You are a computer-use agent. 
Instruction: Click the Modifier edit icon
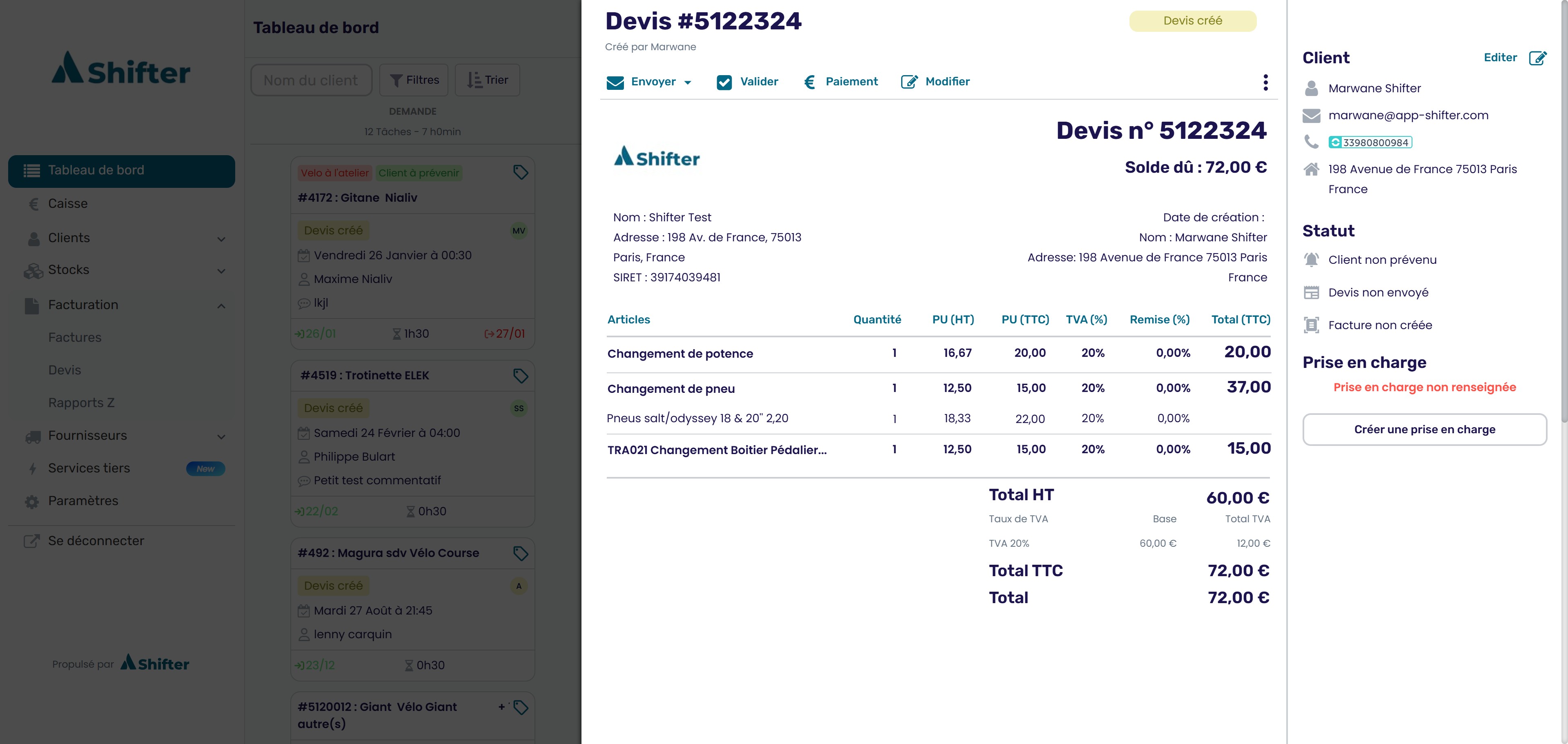click(x=909, y=82)
